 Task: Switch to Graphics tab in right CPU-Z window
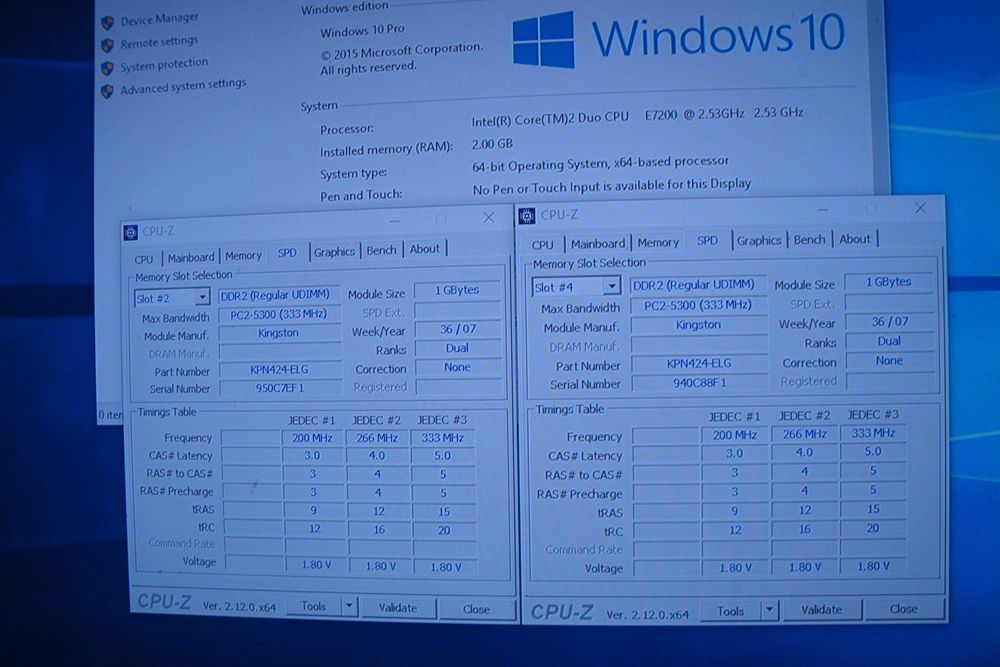pyautogui.click(x=759, y=240)
